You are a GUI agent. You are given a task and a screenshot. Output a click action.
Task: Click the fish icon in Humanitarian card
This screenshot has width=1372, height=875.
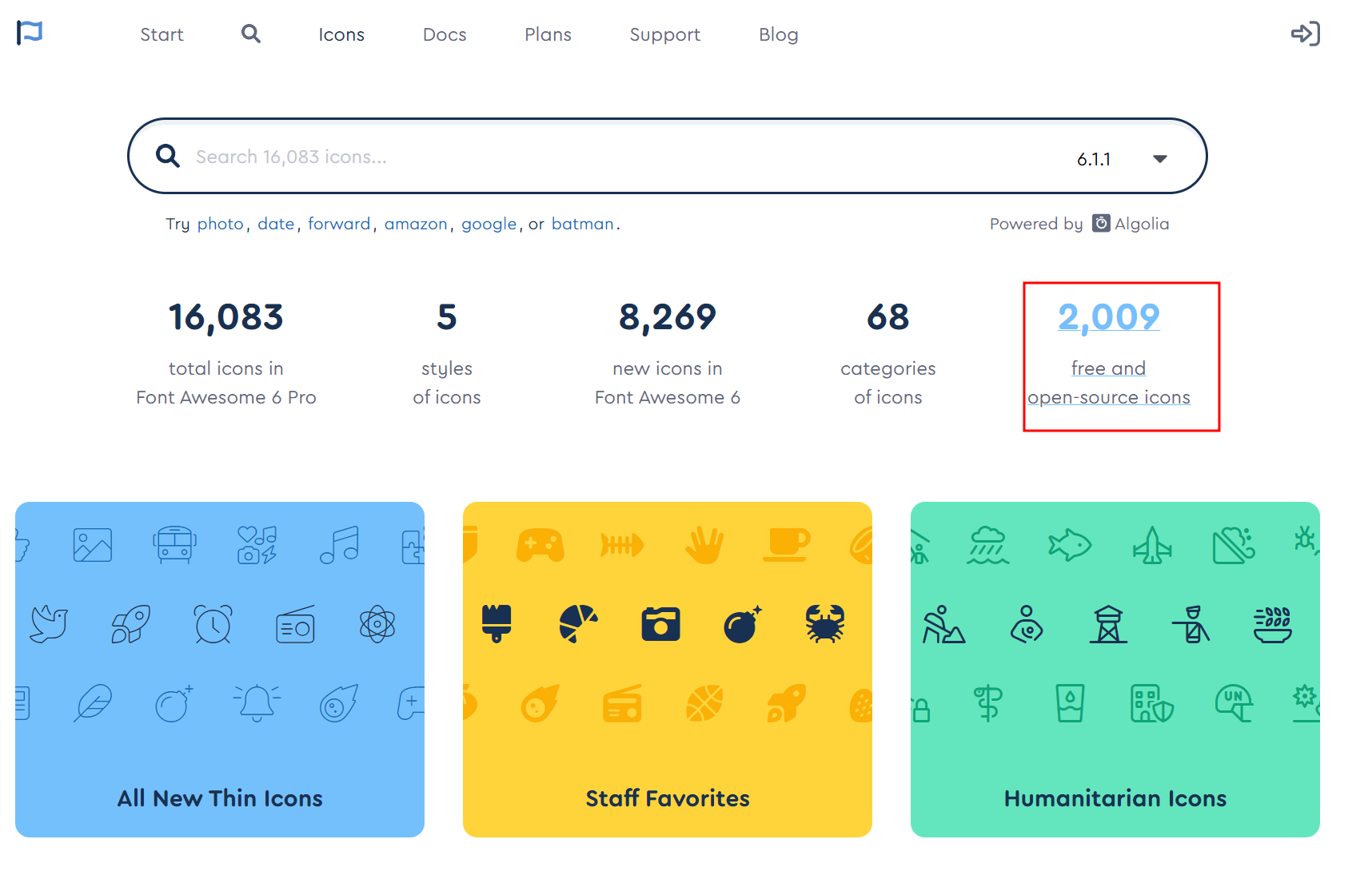(1070, 545)
